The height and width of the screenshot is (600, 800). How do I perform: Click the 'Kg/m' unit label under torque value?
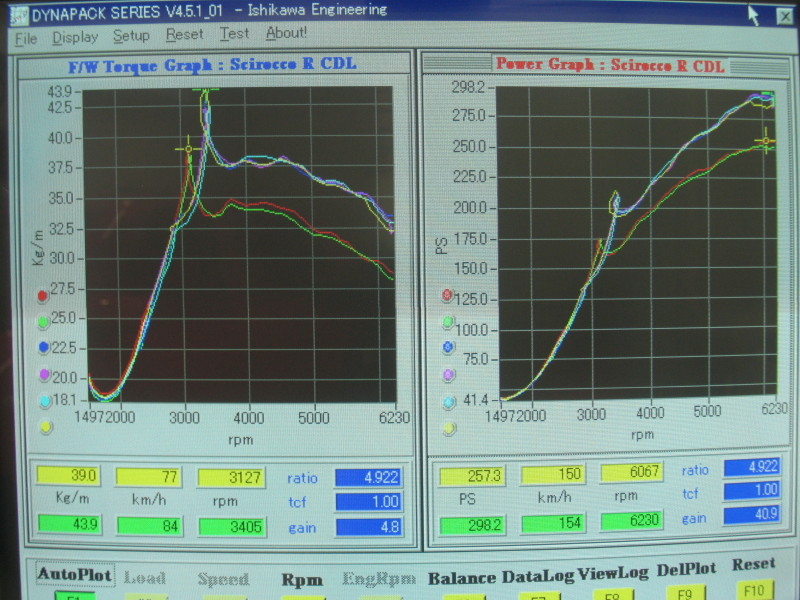(x=72, y=498)
